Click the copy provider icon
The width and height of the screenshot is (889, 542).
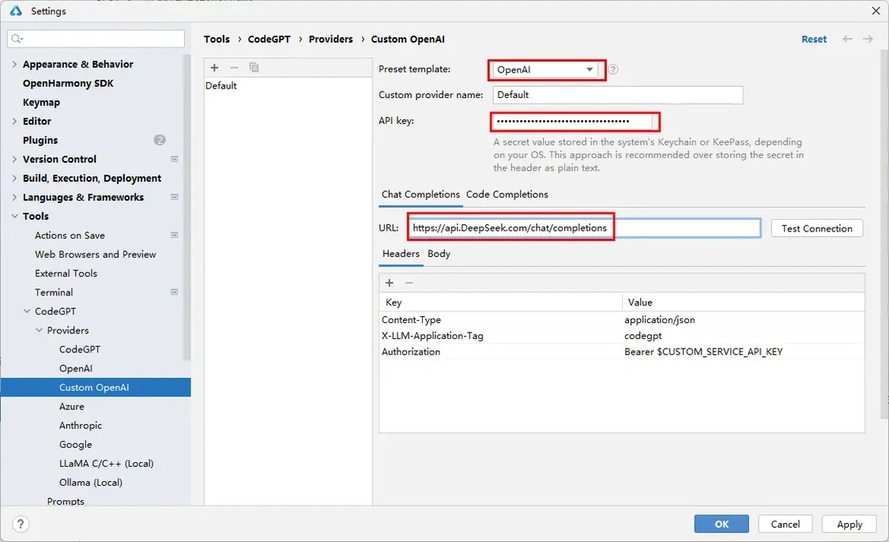pyautogui.click(x=254, y=67)
